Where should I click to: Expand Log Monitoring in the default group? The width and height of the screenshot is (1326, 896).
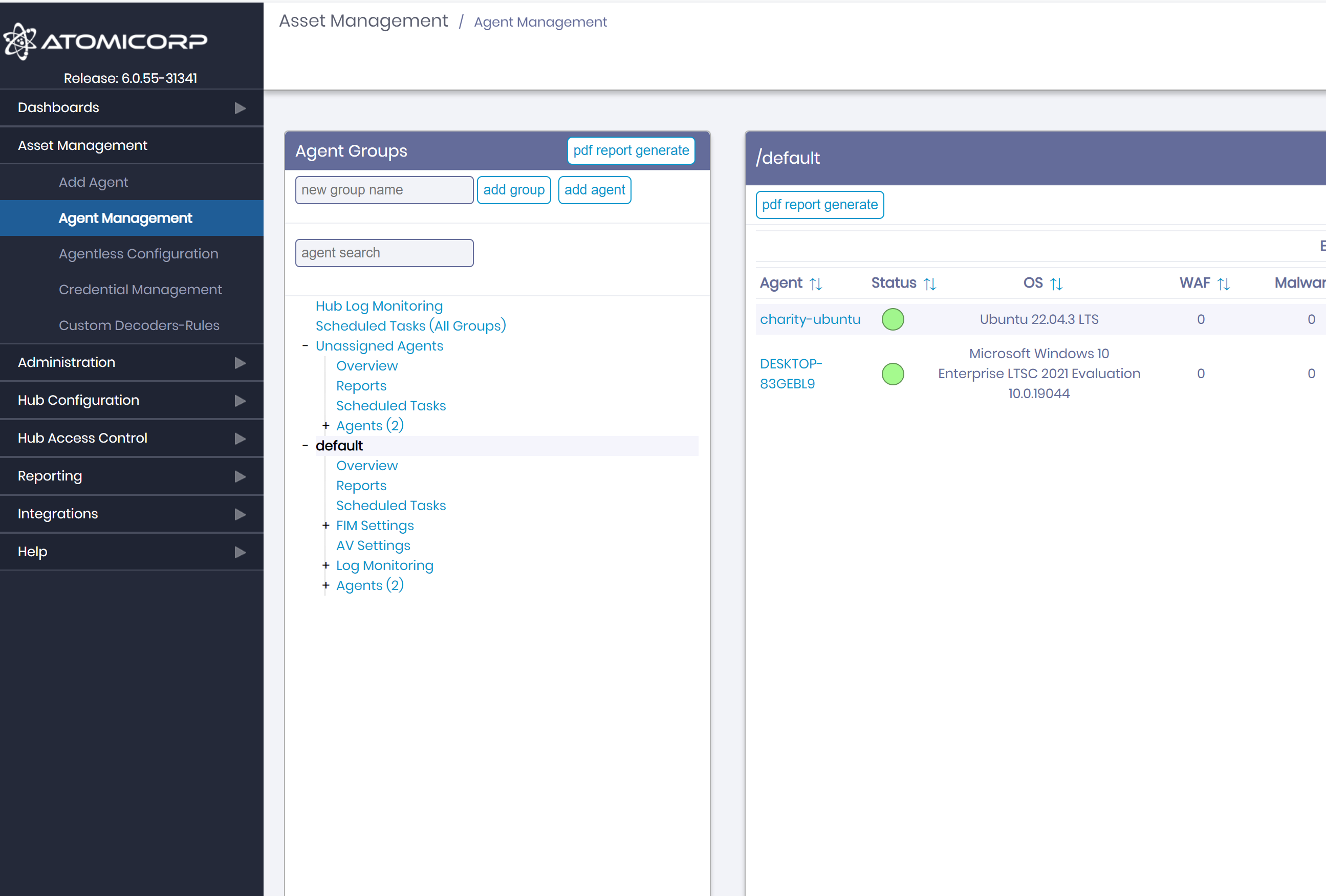point(326,565)
